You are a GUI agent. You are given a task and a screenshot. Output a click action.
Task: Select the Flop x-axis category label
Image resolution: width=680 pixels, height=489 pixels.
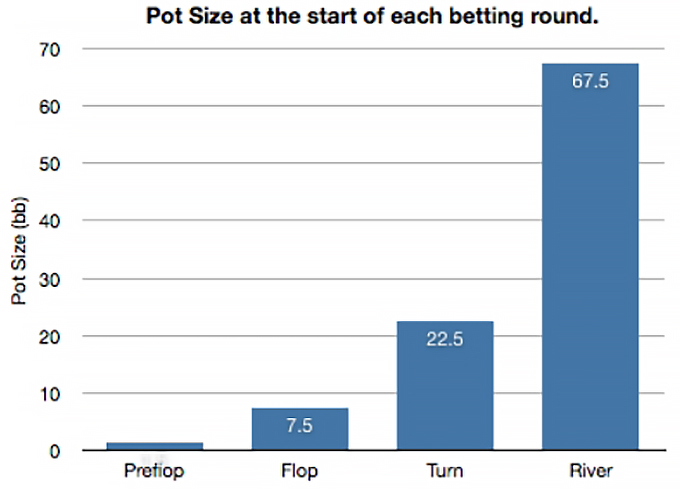[x=299, y=470]
